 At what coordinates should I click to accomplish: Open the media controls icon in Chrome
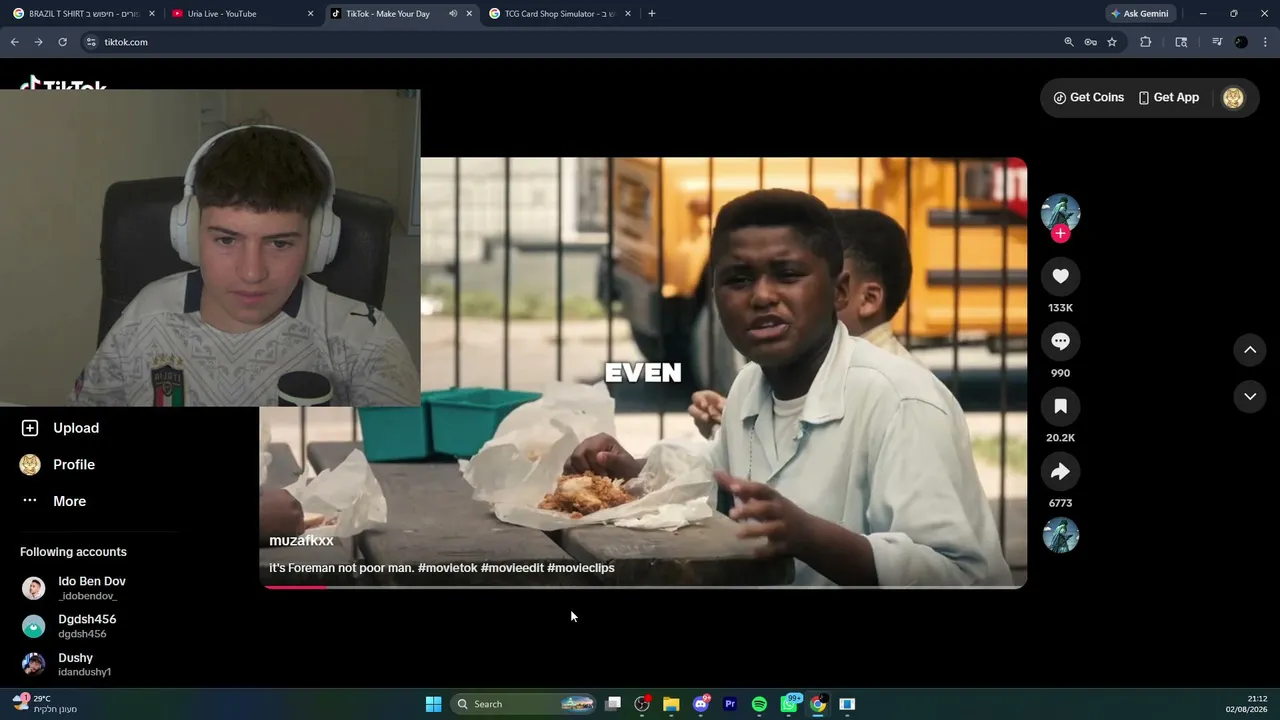point(1217,42)
